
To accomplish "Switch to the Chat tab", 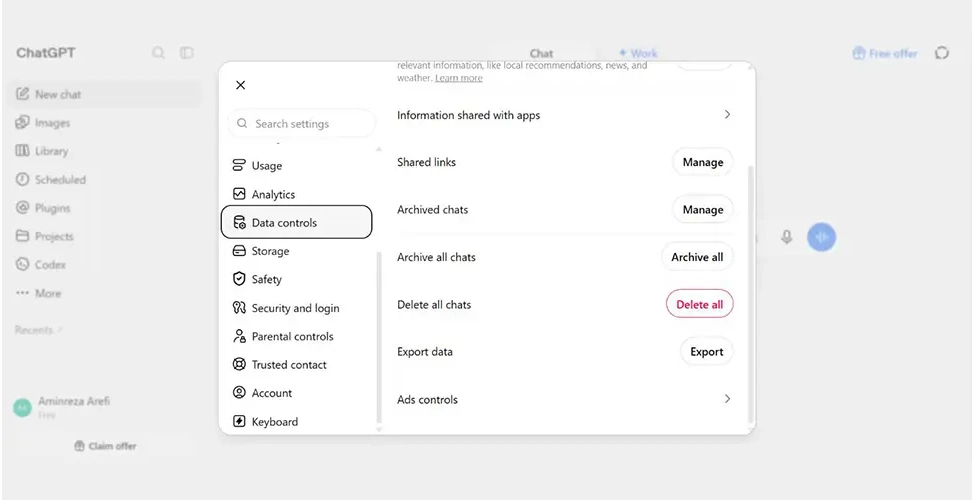I will coord(542,53).
